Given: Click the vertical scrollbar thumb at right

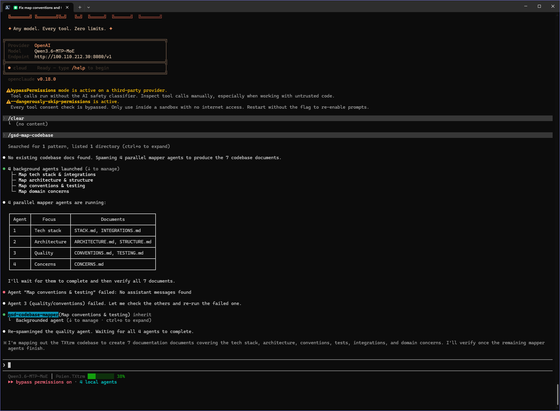Looking at the screenshot, I should [x=557, y=395].
